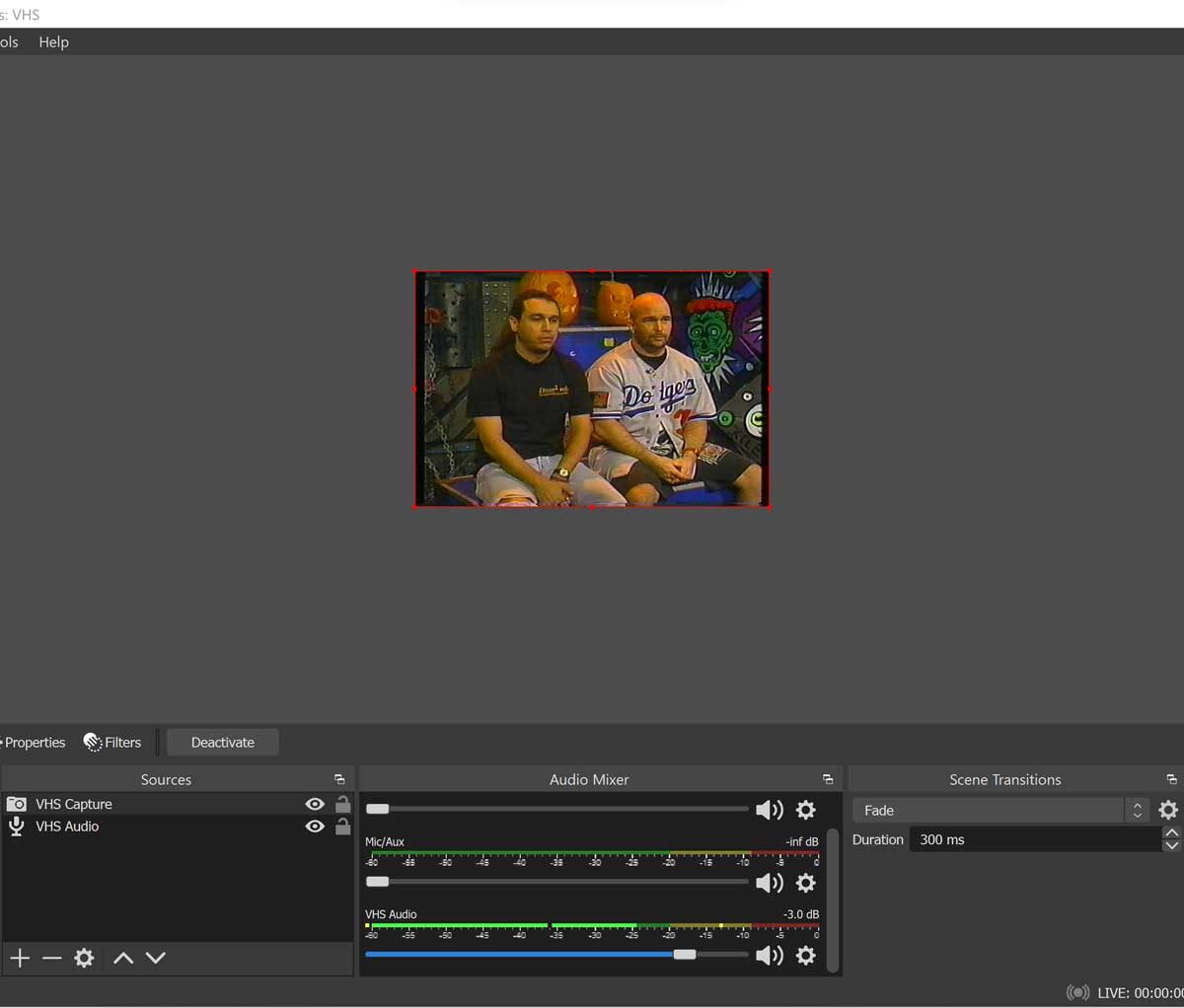
Task: Move source up with the up arrow
Action: click(x=123, y=958)
